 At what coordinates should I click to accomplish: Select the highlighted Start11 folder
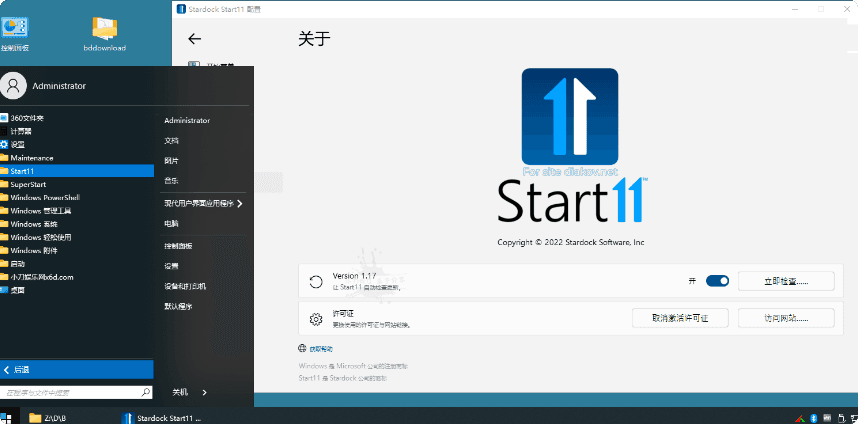pyautogui.click(x=77, y=171)
